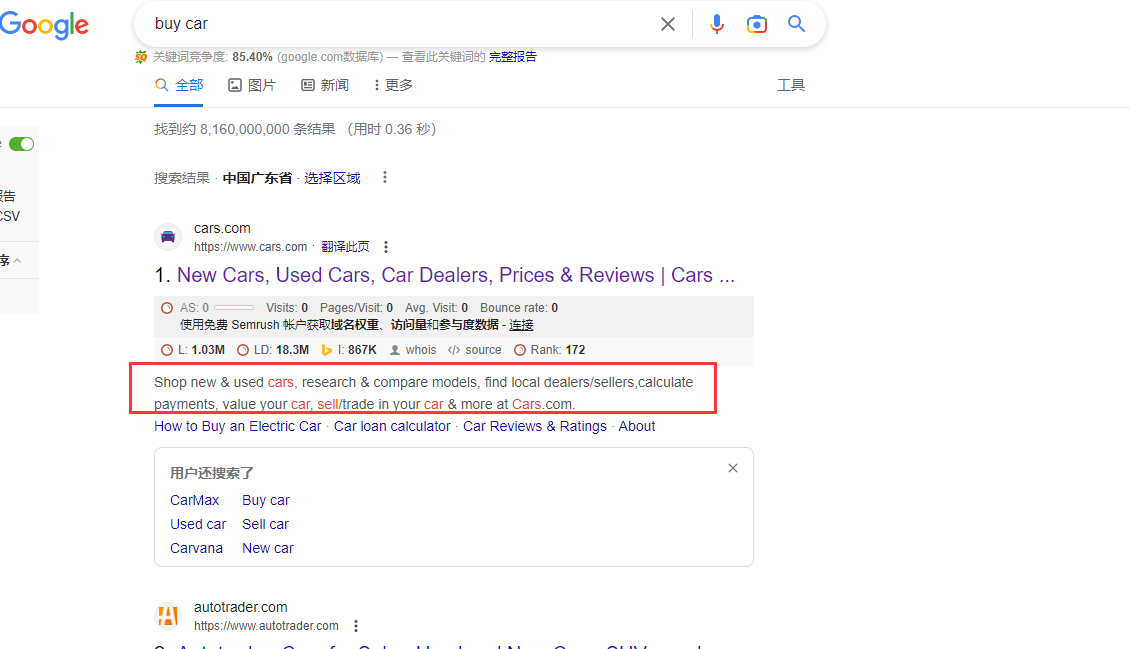This screenshot has width=1130, height=649.
Task: Open Car Reviews & Ratings sitelink
Action: click(535, 426)
